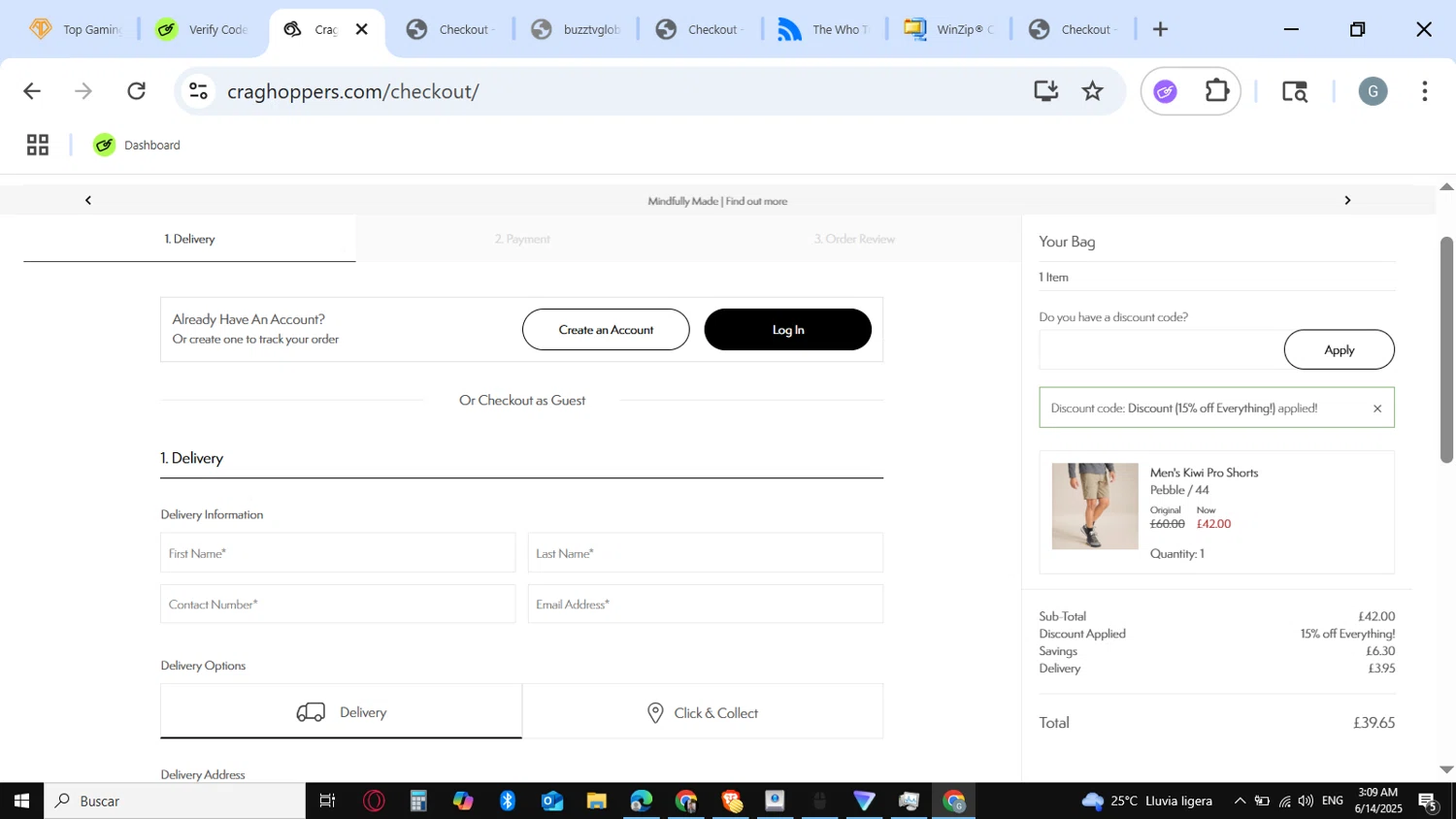Click the Total £39.65 amount
The image size is (1456, 819).
[1373, 723]
